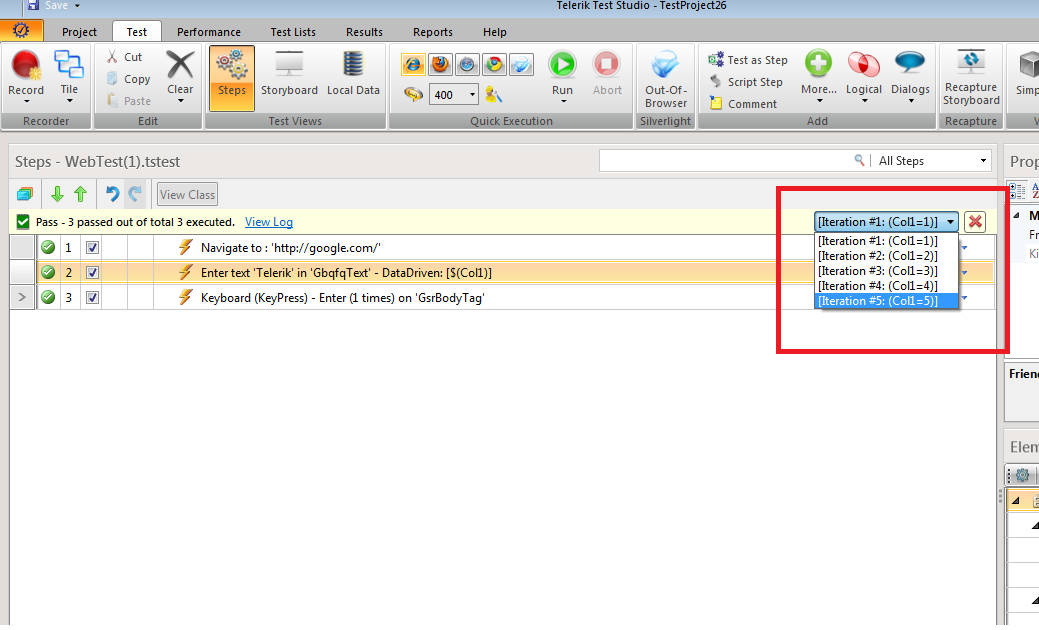Open the Dialogs menu

coord(910,76)
